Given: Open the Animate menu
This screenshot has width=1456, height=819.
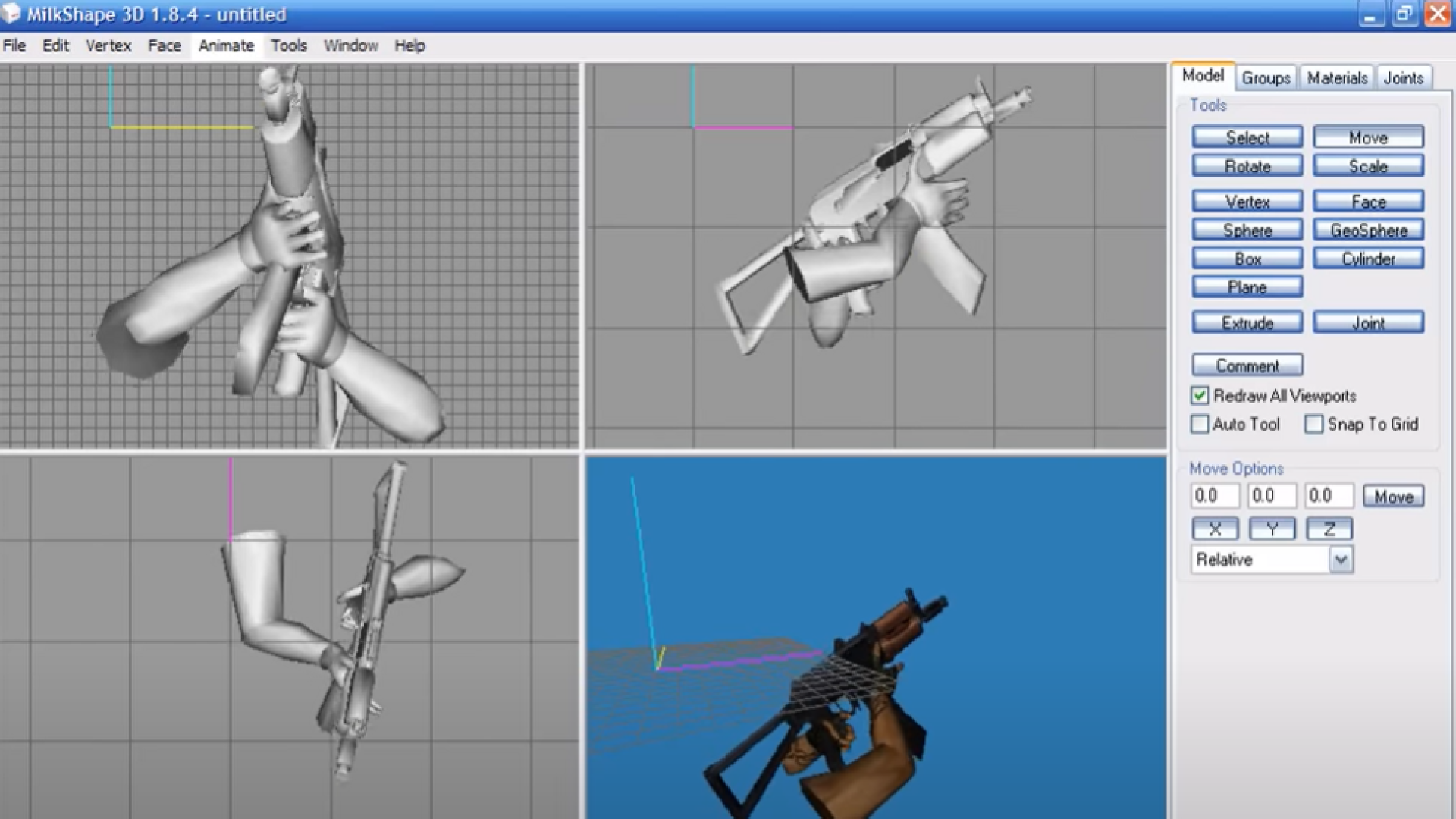Looking at the screenshot, I should (226, 45).
